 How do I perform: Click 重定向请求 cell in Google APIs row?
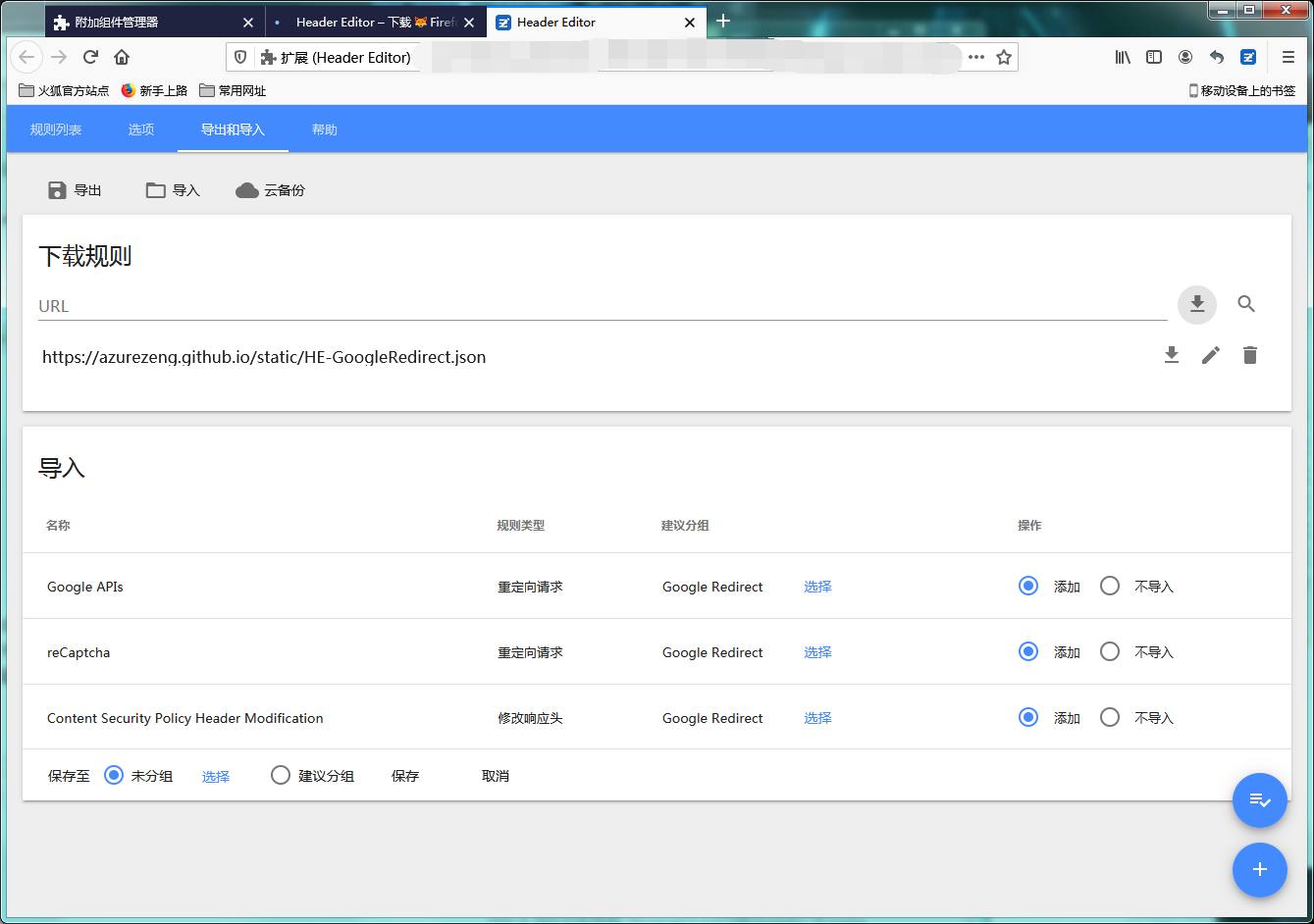tap(530, 587)
